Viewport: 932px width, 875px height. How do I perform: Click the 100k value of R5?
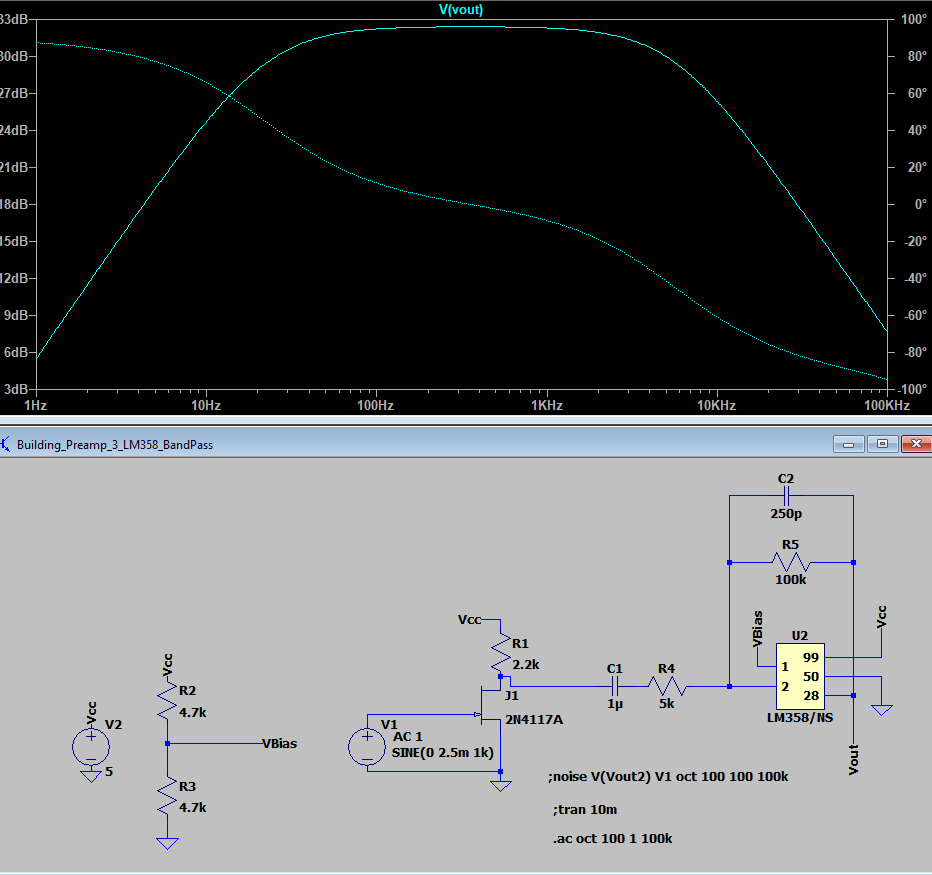(x=791, y=580)
